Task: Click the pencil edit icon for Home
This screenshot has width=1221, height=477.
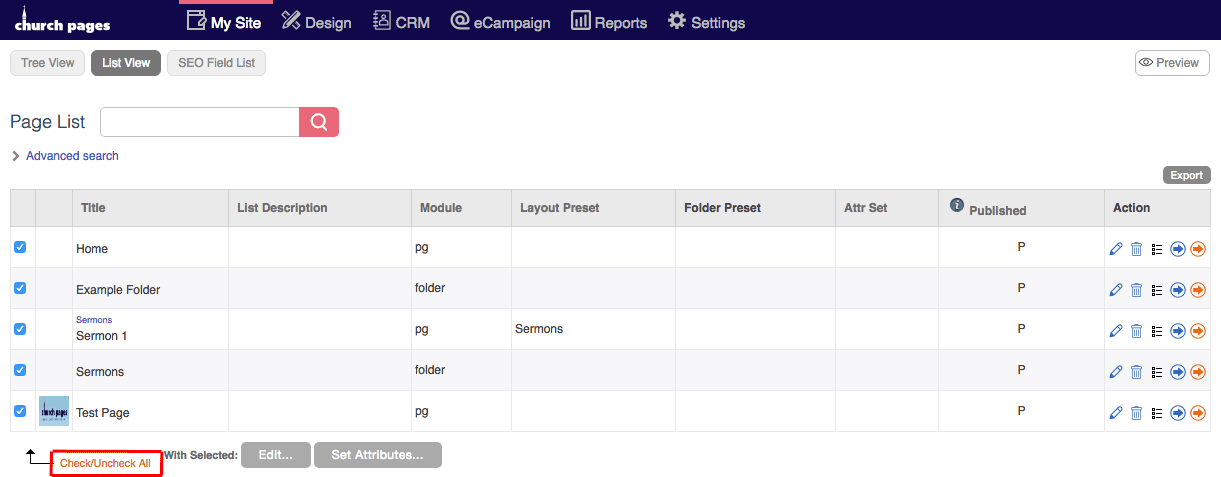Action: (x=1116, y=249)
